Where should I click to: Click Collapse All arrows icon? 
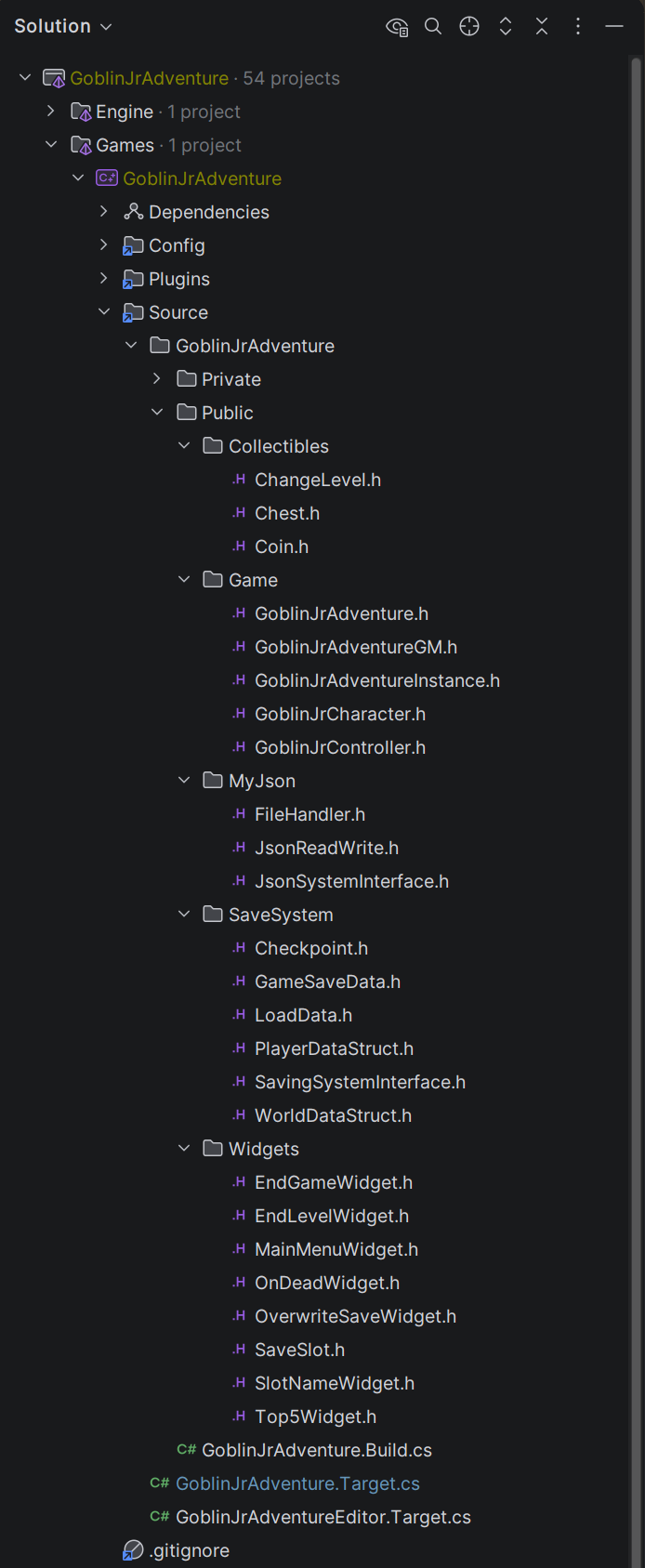[x=542, y=26]
